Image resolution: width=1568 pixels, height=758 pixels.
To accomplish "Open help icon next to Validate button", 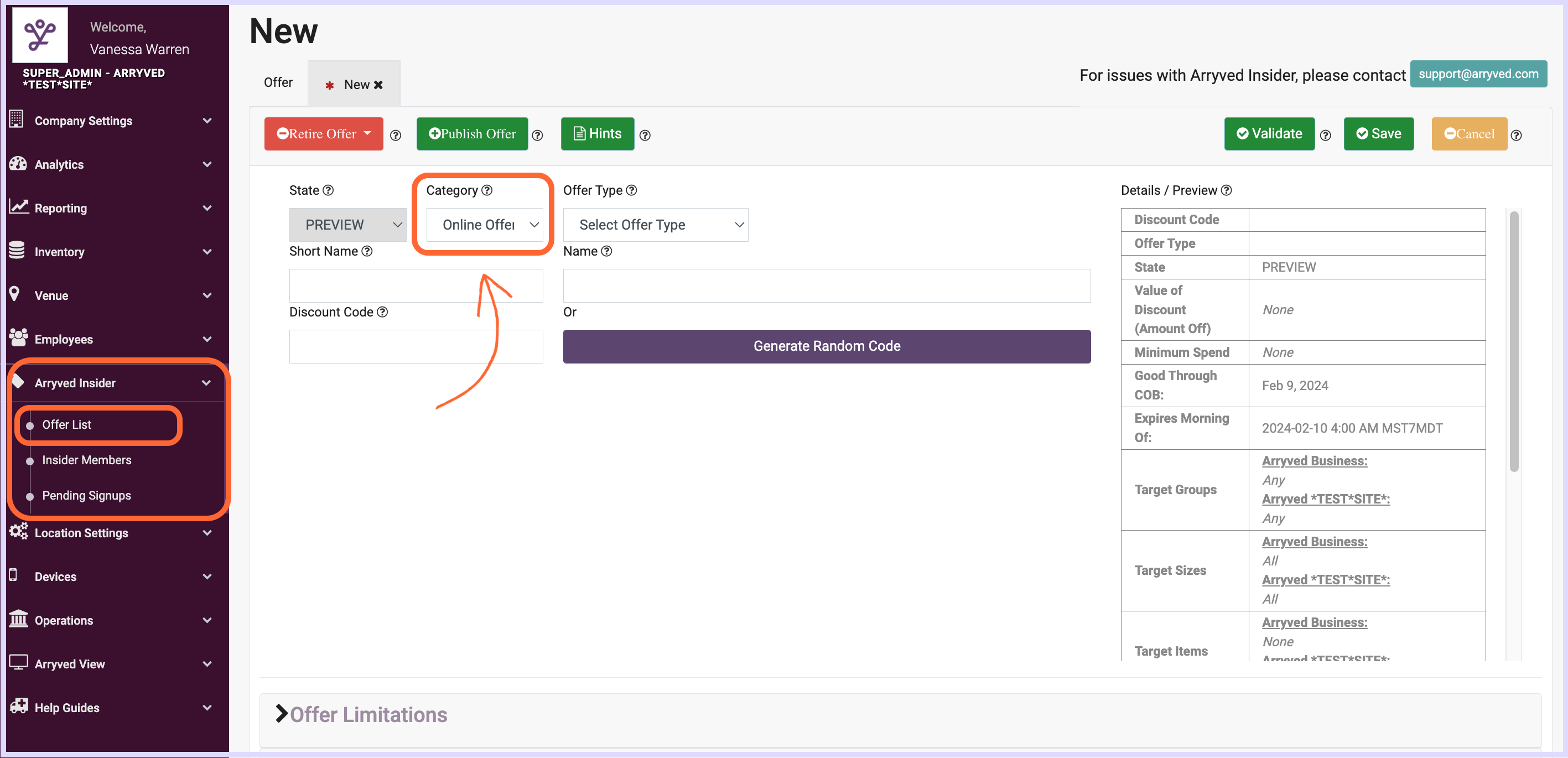I will click(x=1326, y=135).
